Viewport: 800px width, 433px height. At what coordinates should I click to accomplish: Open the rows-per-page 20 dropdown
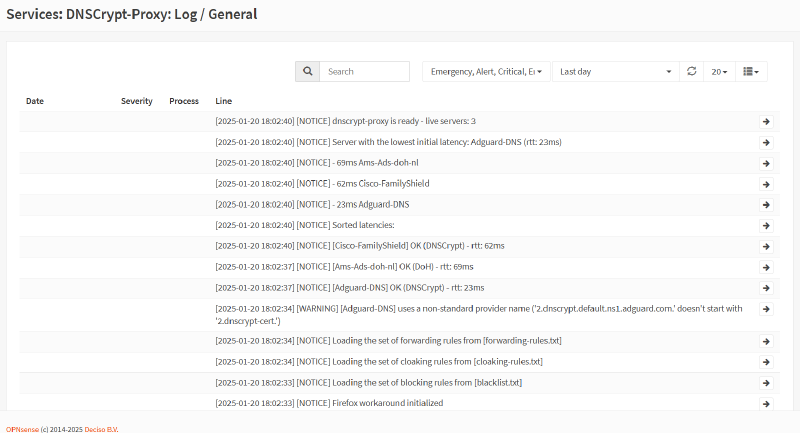719,72
